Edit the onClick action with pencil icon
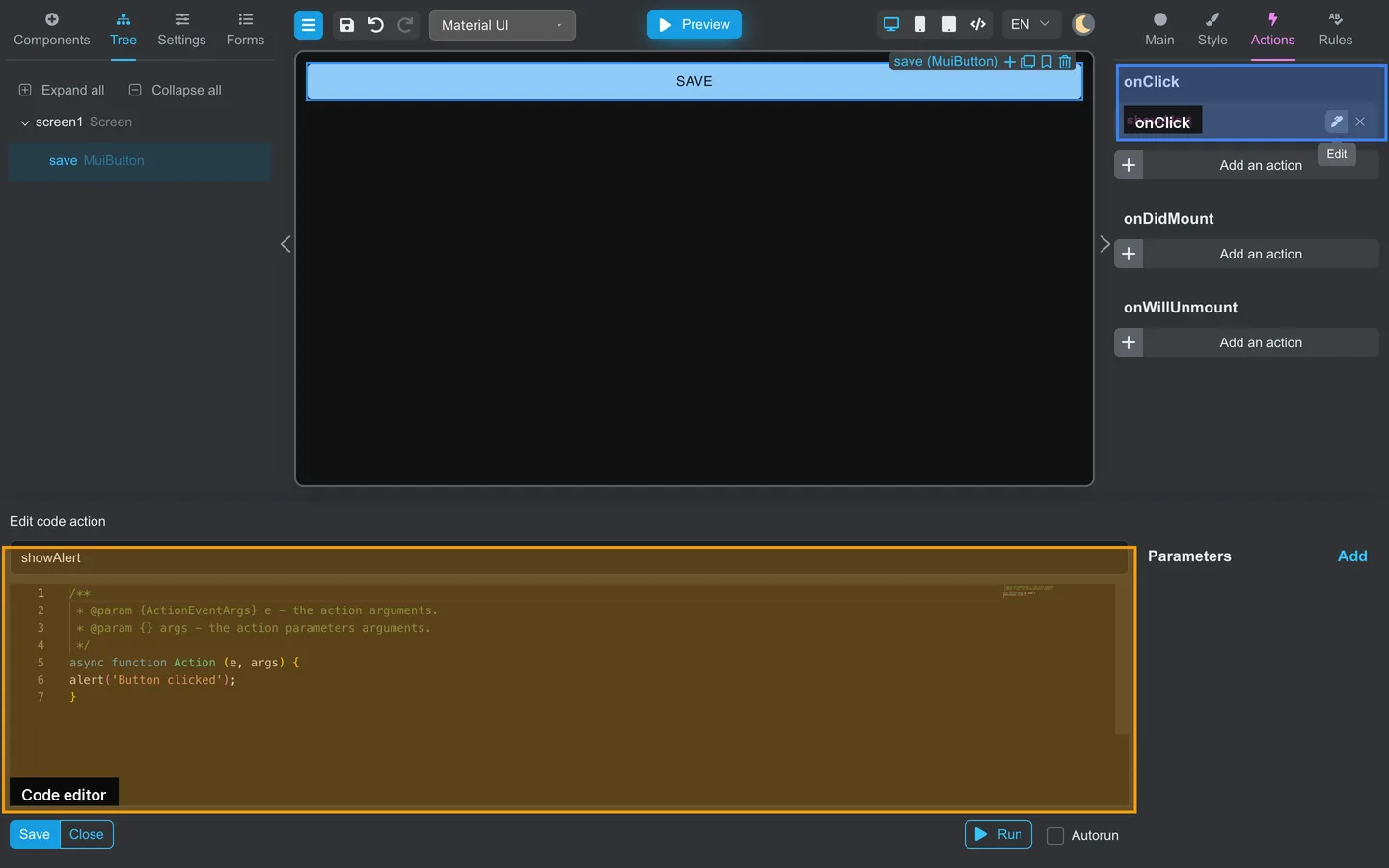The height and width of the screenshot is (868, 1389). tap(1336, 122)
